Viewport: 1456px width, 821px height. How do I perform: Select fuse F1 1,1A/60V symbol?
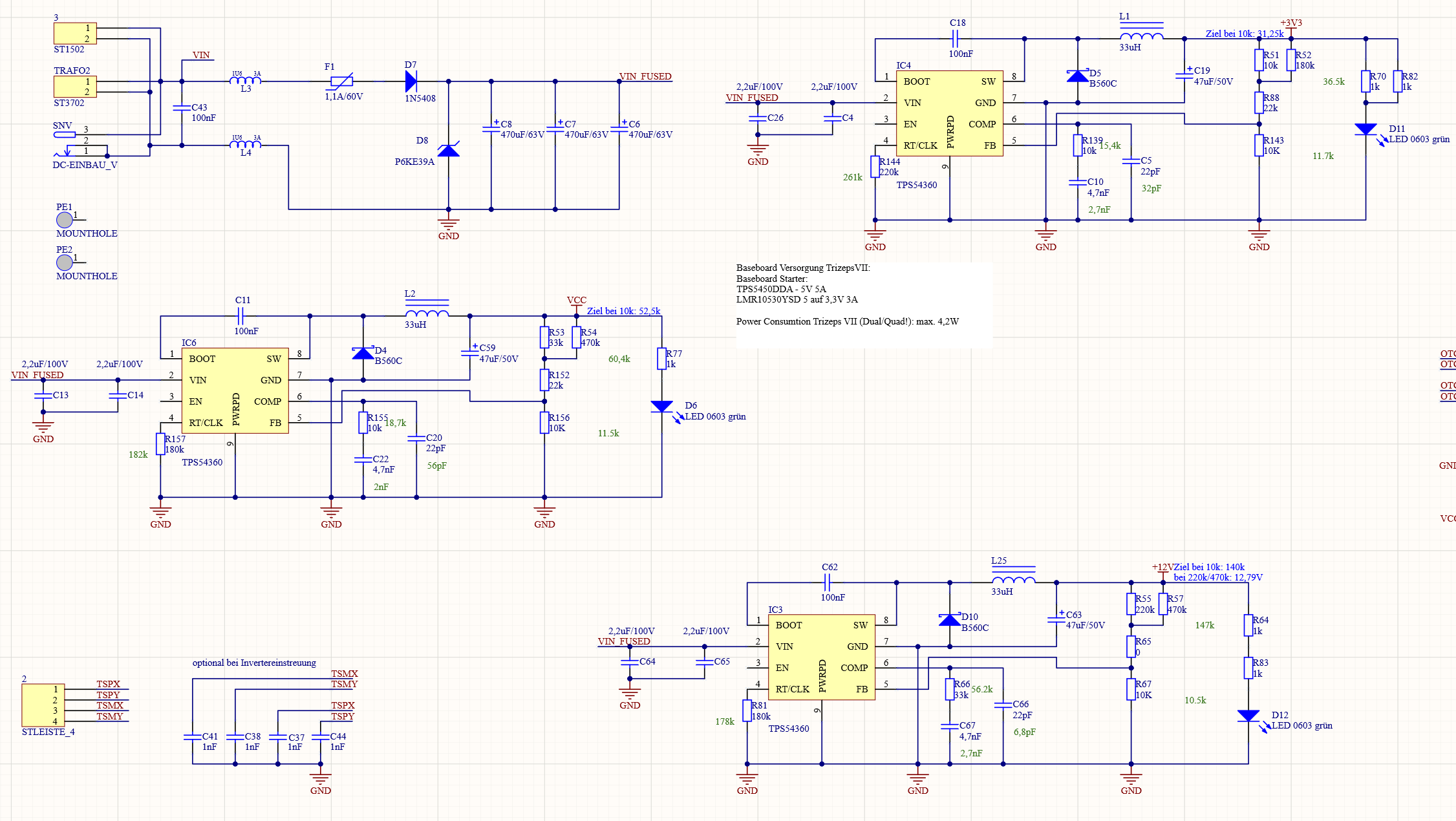click(x=342, y=81)
